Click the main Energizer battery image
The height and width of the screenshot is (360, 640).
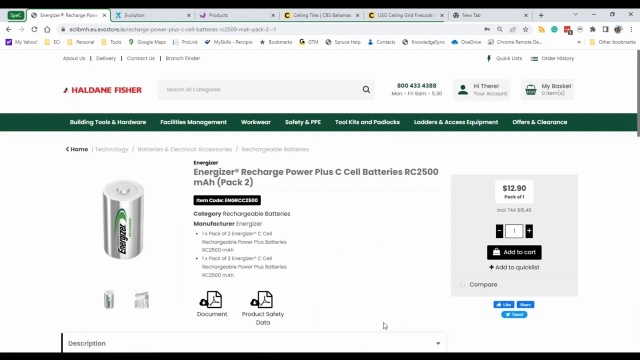point(123,220)
